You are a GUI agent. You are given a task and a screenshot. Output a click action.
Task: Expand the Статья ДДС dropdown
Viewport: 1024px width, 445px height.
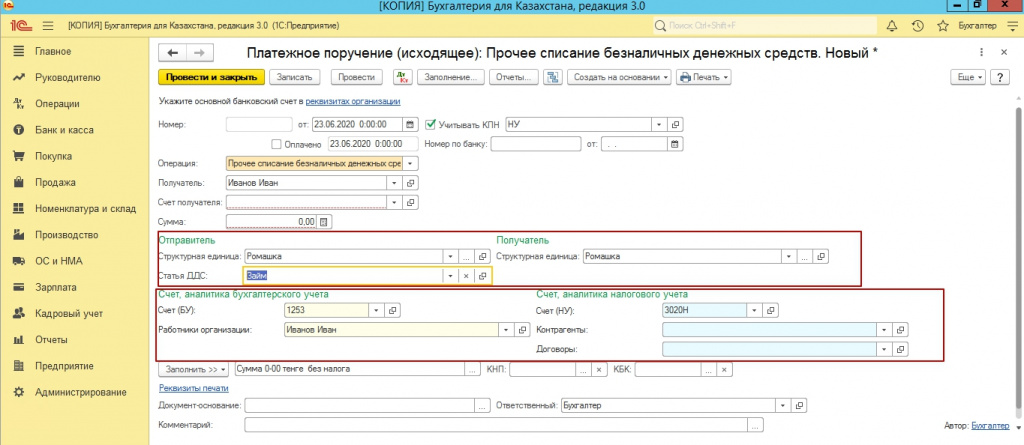[x=451, y=276]
